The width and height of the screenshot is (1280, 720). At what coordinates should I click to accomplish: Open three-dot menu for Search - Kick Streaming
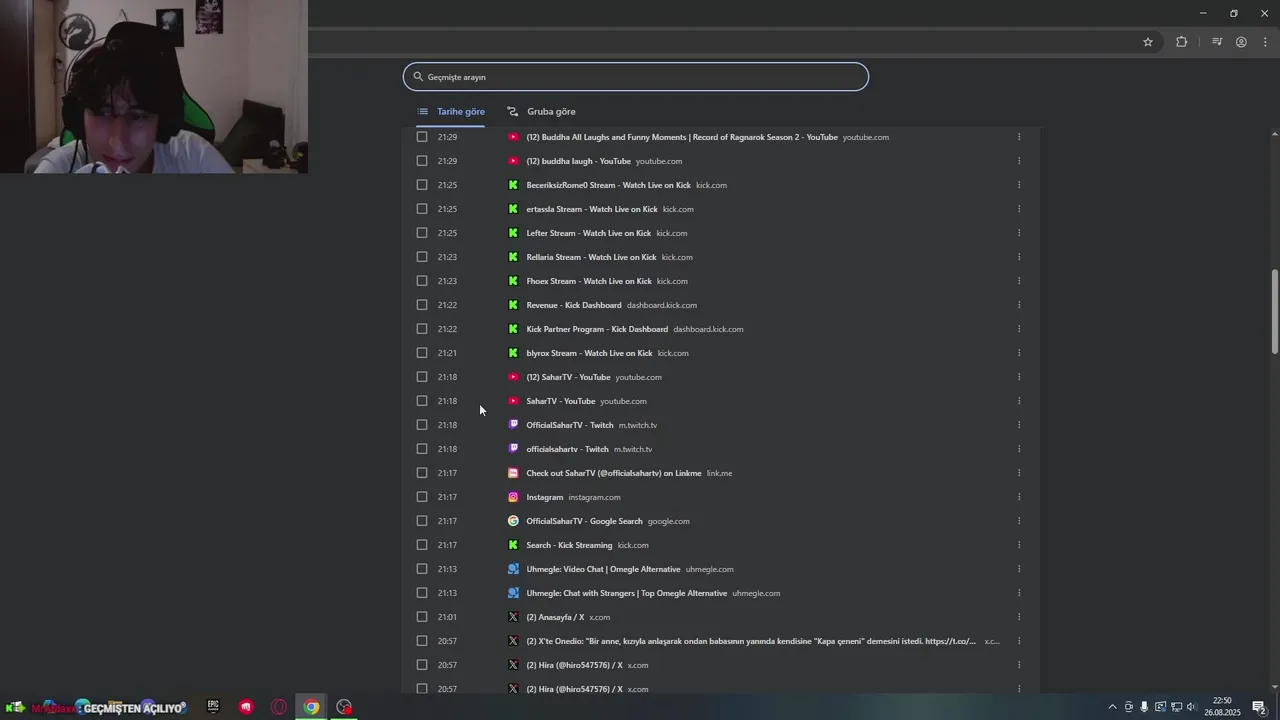point(1019,545)
